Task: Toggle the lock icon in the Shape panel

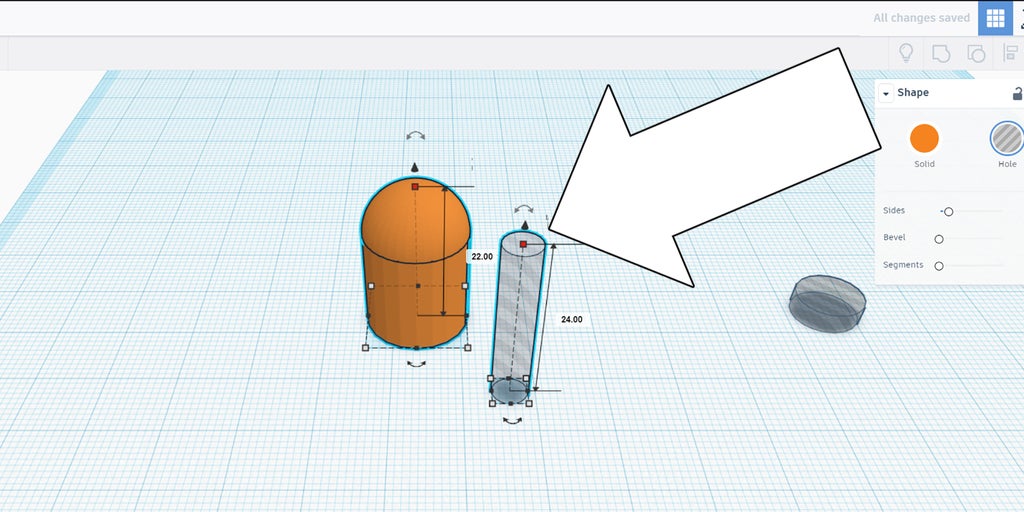Action: click(1017, 93)
